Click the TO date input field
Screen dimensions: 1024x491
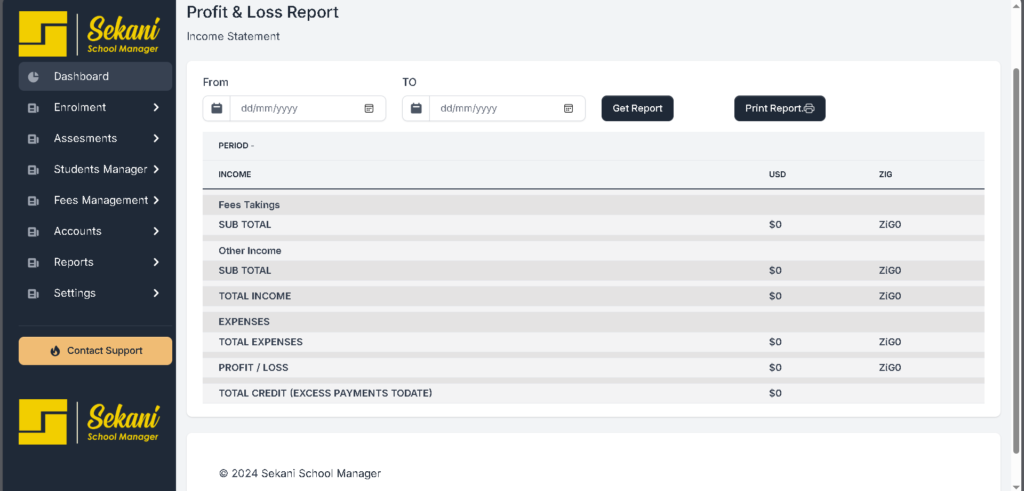point(507,108)
